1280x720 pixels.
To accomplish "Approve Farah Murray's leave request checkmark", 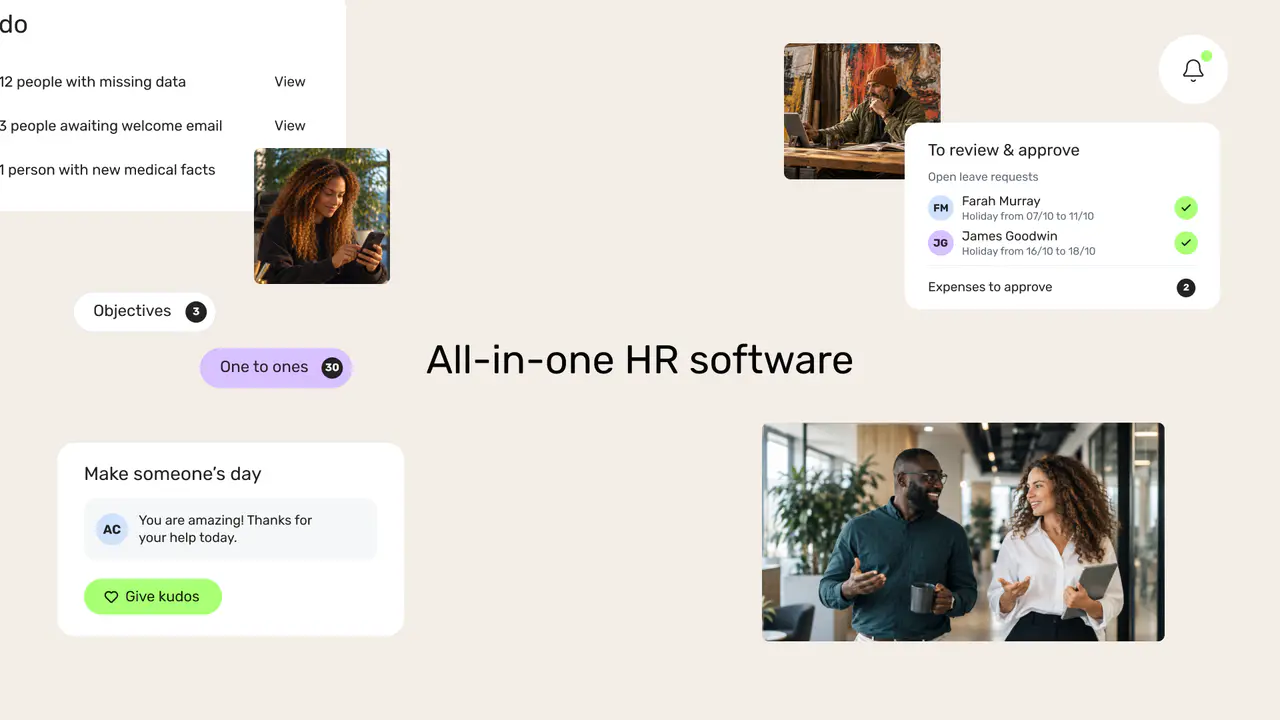I will [1186, 208].
